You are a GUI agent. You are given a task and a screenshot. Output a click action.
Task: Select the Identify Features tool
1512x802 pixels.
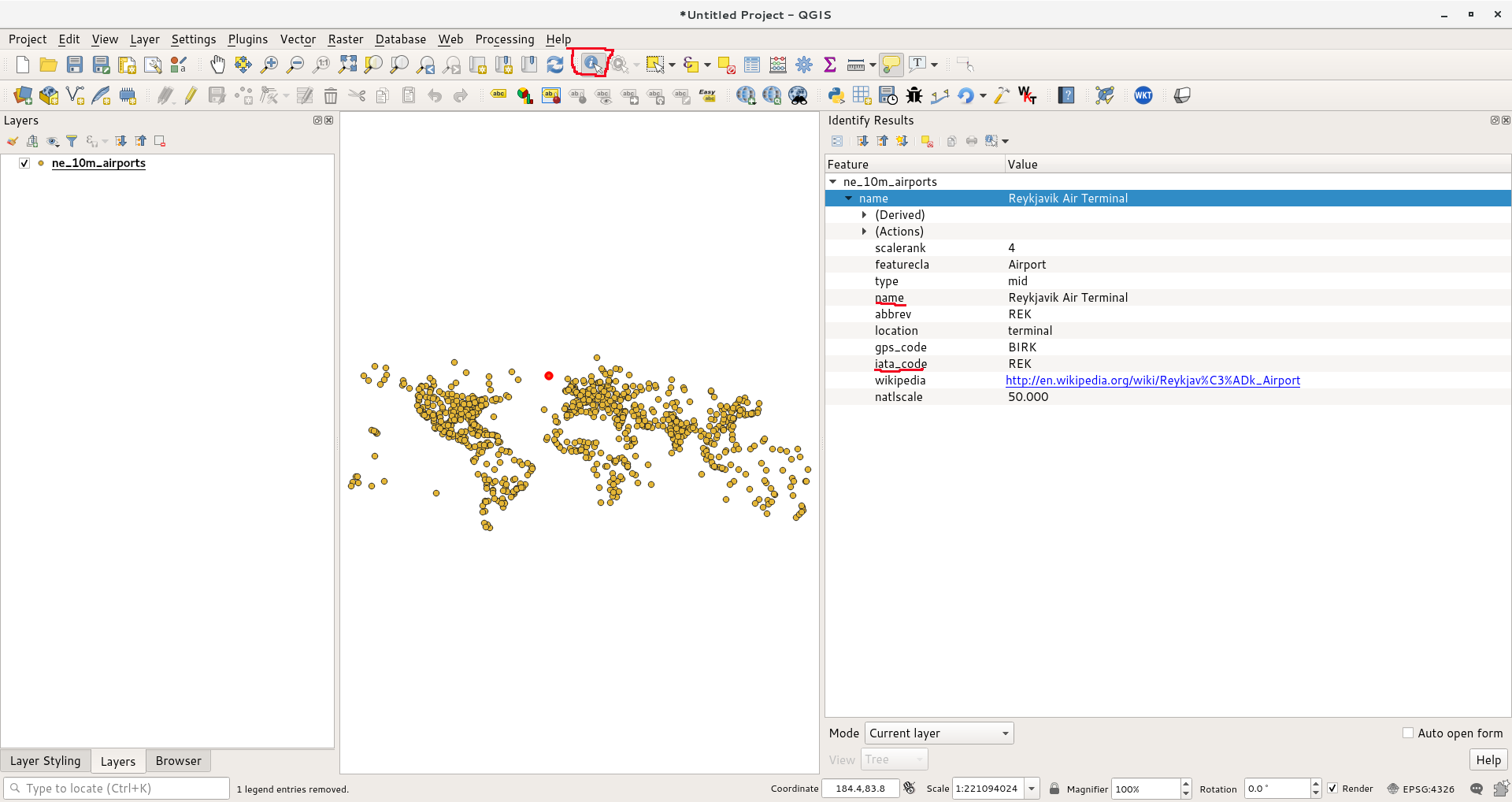click(x=591, y=65)
